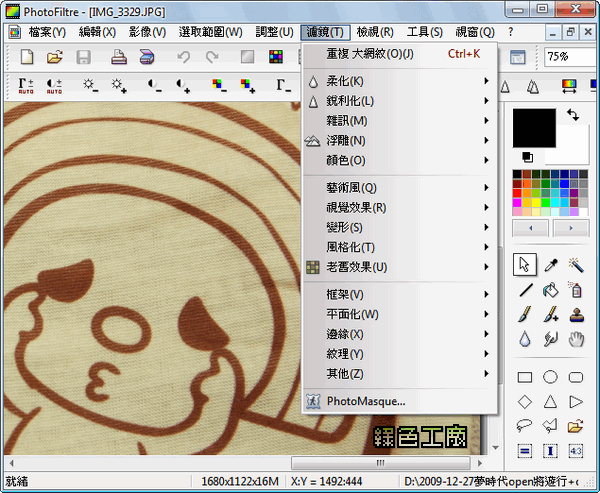Choose the rectangle selection shape
The image size is (600, 493).
pos(525,378)
